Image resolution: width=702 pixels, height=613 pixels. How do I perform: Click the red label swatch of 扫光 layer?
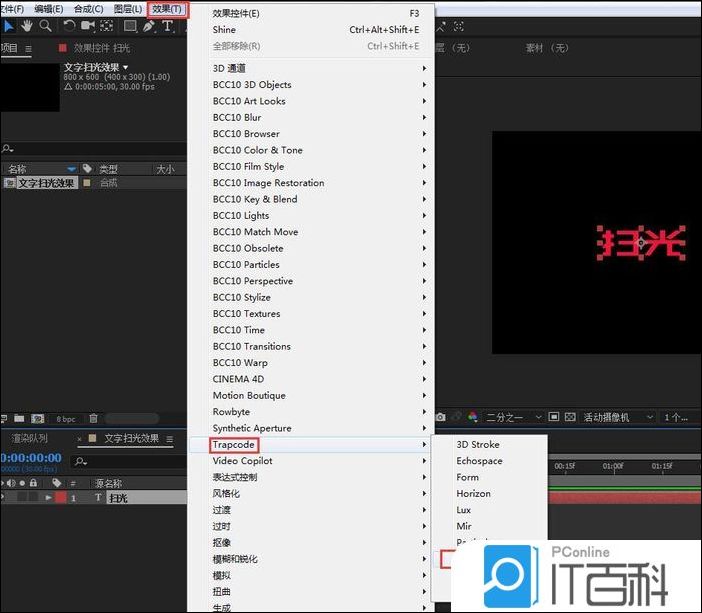pyautogui.click(x=60, y=498)
